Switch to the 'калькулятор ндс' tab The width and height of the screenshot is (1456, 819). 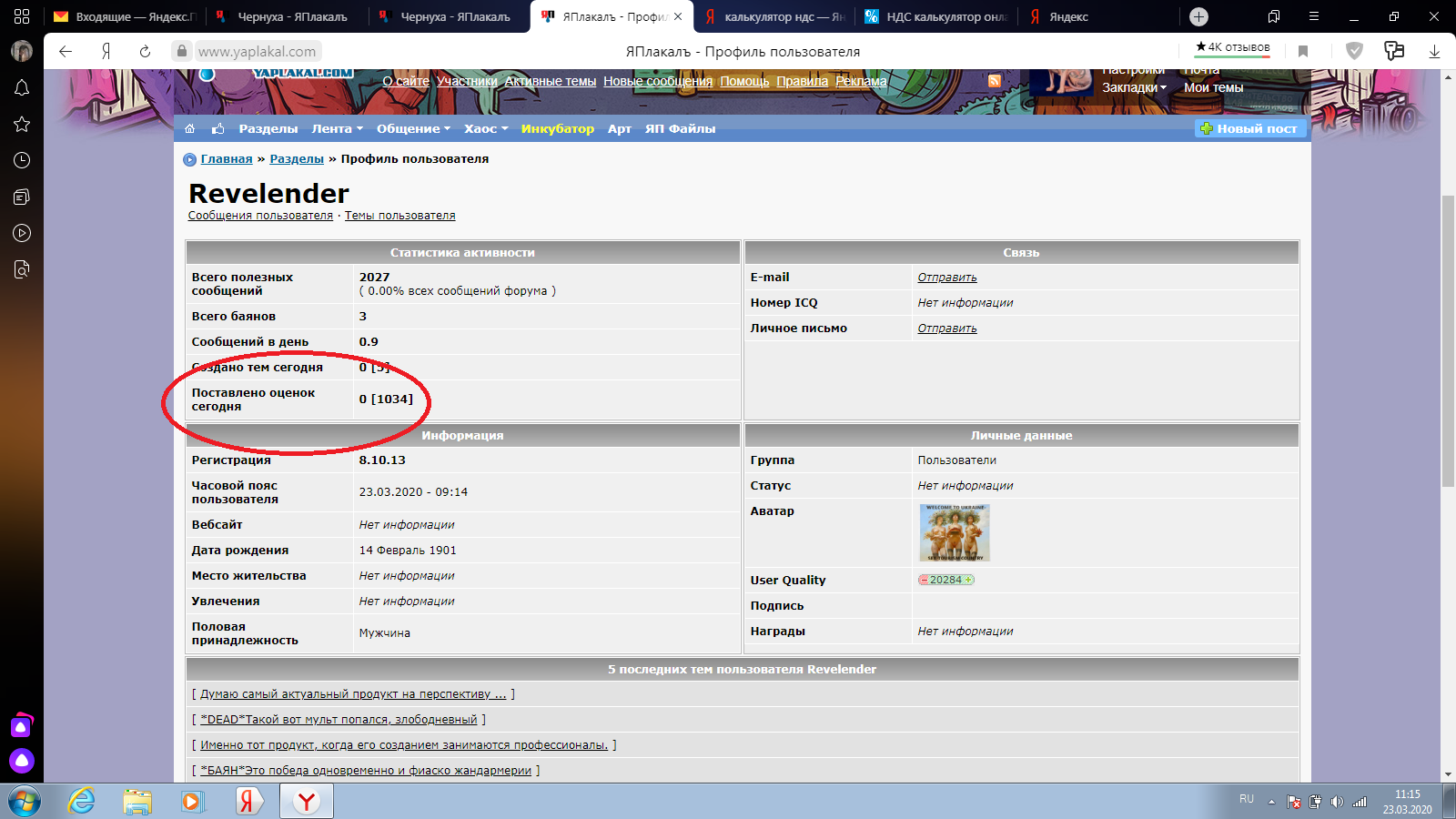774,16
